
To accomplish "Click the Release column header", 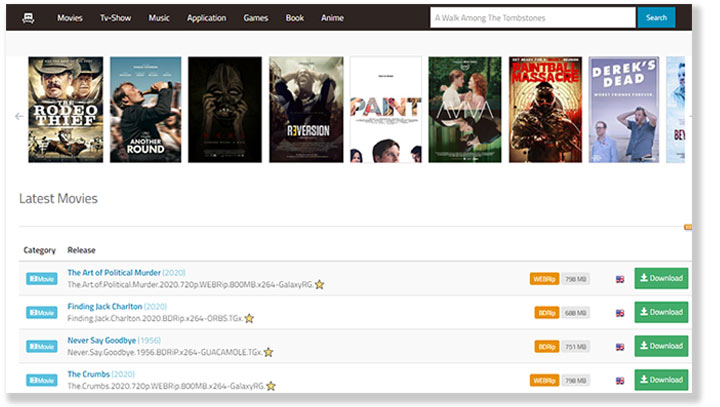I will 81,250.
